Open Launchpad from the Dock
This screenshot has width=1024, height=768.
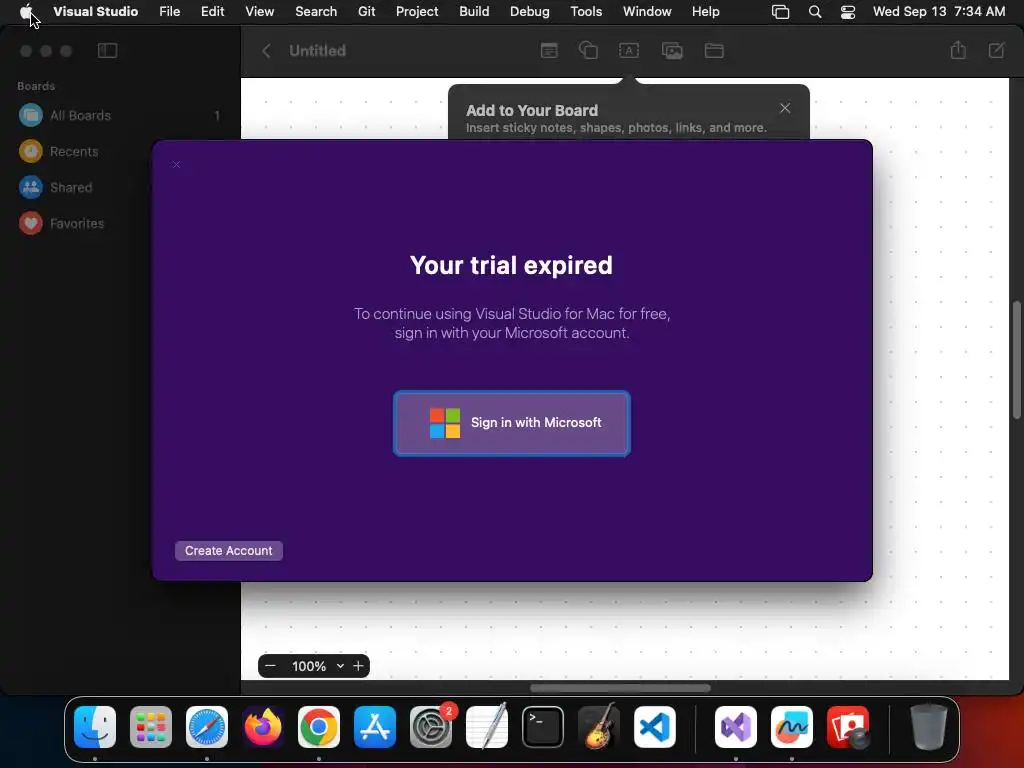click(151, 727)
